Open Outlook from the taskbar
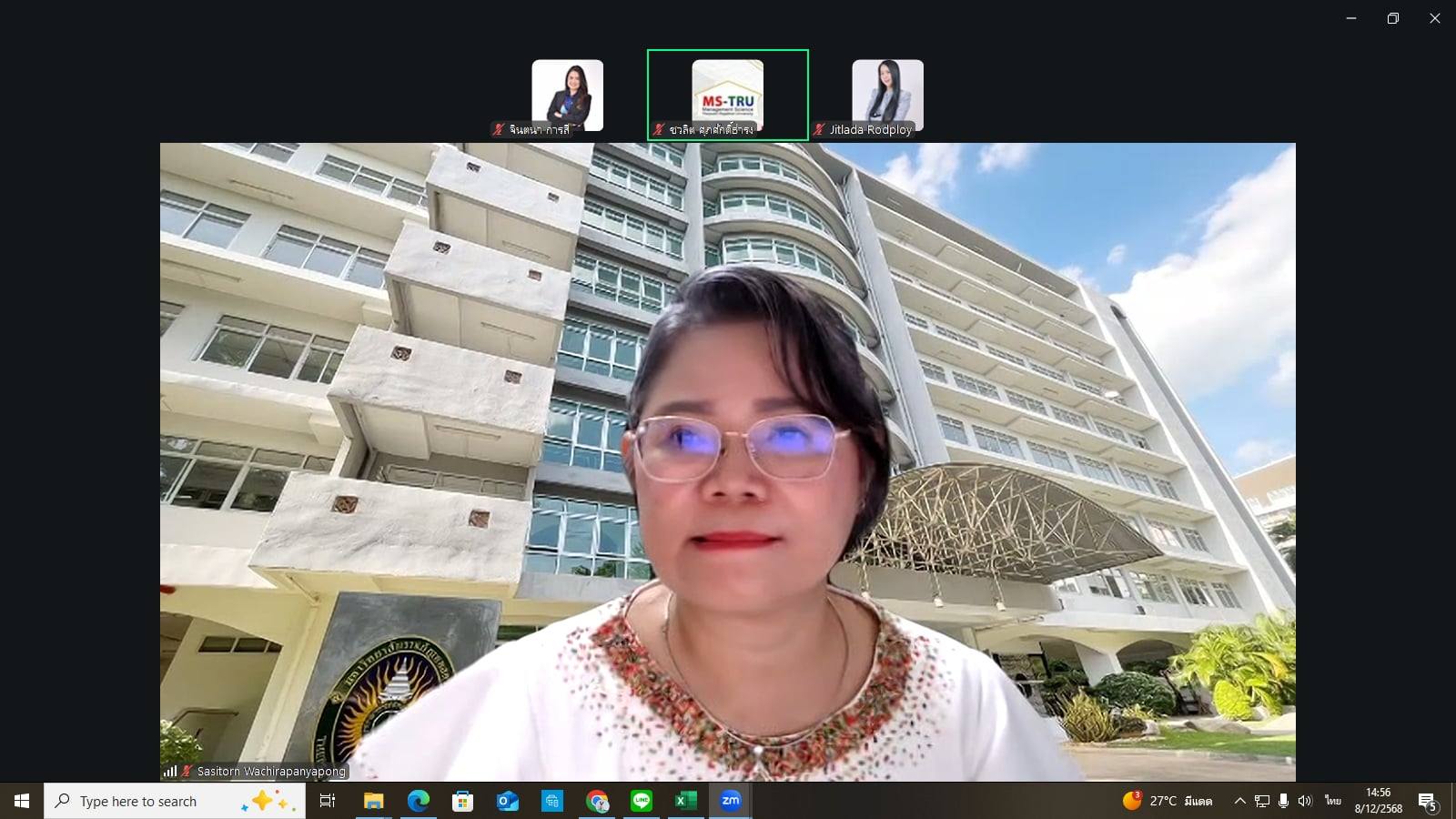This screenshot has height=819, width=1456. [507, 801]
